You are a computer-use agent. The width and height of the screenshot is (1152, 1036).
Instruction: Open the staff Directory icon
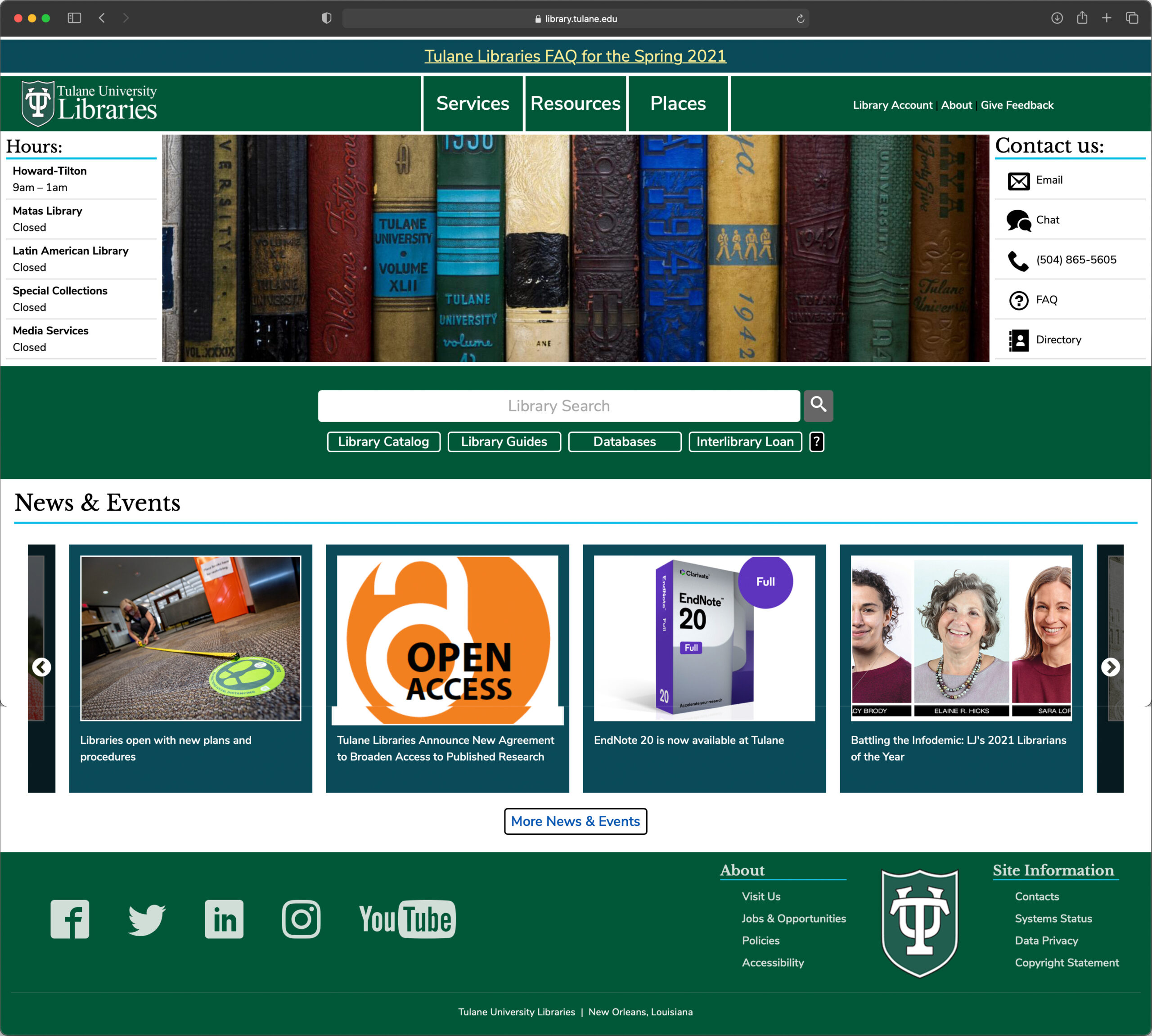(x=1019, y=340)
